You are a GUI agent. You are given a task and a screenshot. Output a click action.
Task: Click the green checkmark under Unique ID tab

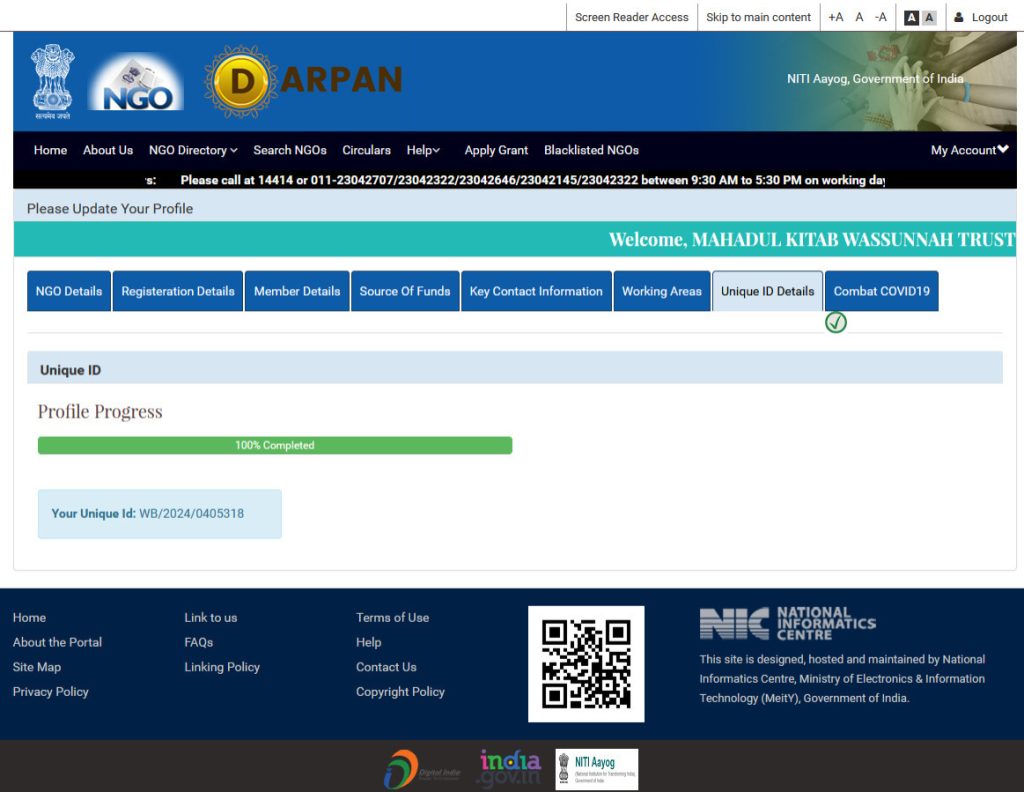(836, 323)
